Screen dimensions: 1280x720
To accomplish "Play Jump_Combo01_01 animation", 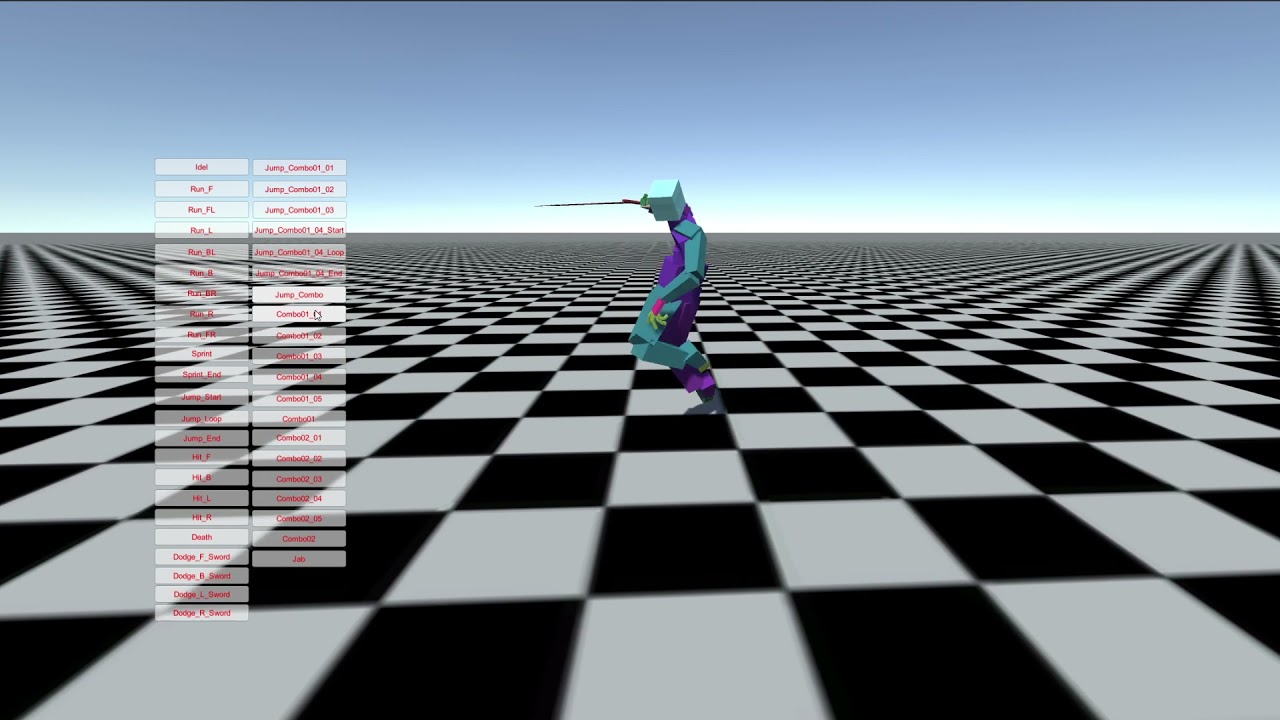I will (299, 168).
